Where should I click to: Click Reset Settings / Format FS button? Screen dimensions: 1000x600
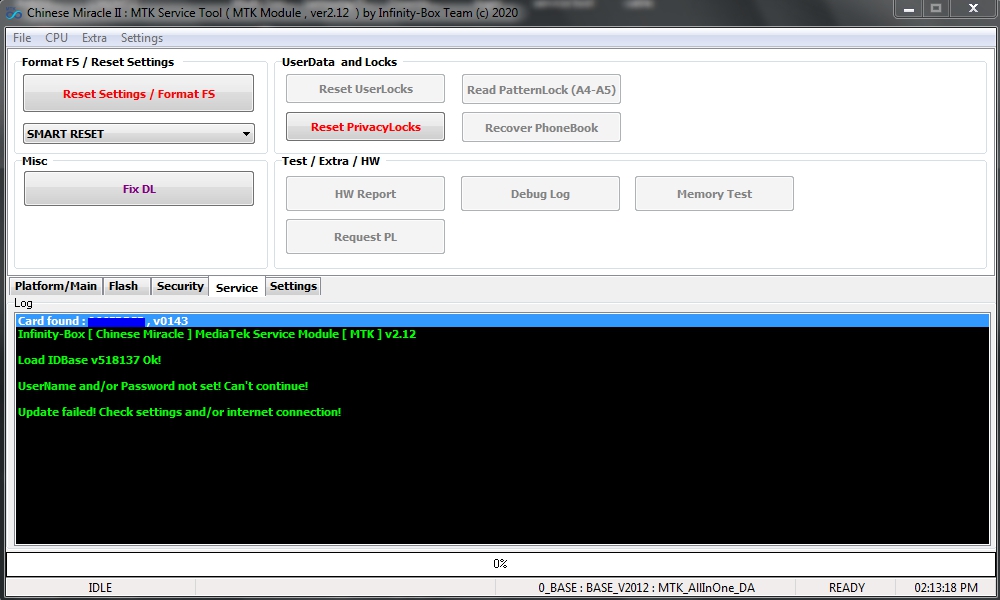coord(138,93)
